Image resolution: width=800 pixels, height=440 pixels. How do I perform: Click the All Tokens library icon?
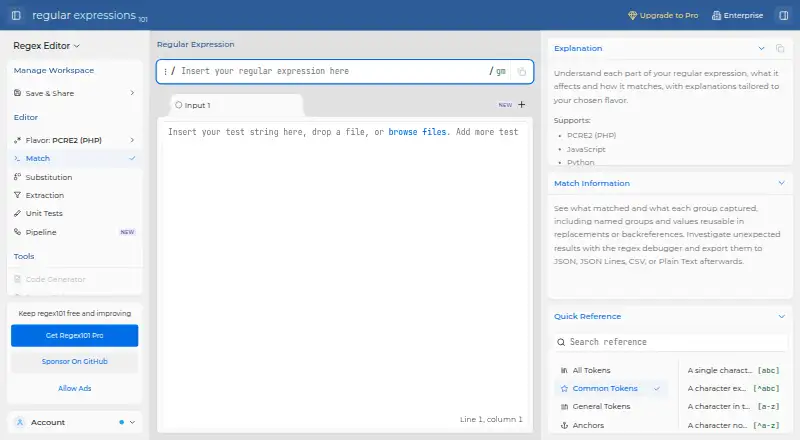(x=564, y=370)
